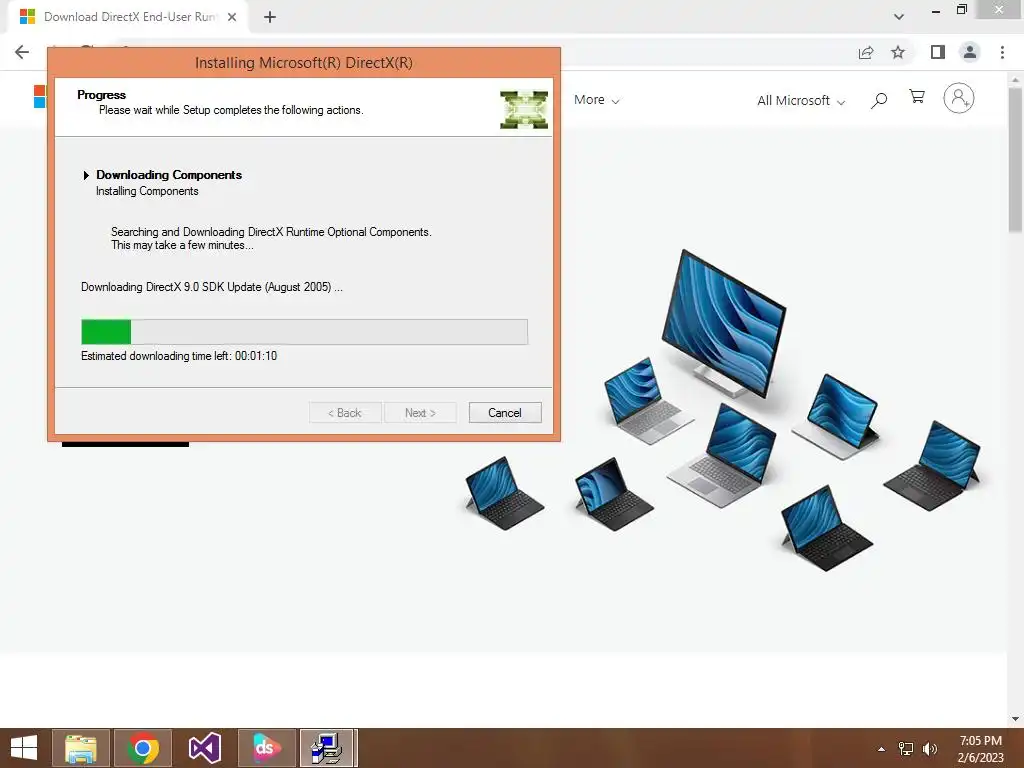Viewport: 1024px width, 768px height.
Task: Toggle the Chrome side panel
Action: coord(938,52)
